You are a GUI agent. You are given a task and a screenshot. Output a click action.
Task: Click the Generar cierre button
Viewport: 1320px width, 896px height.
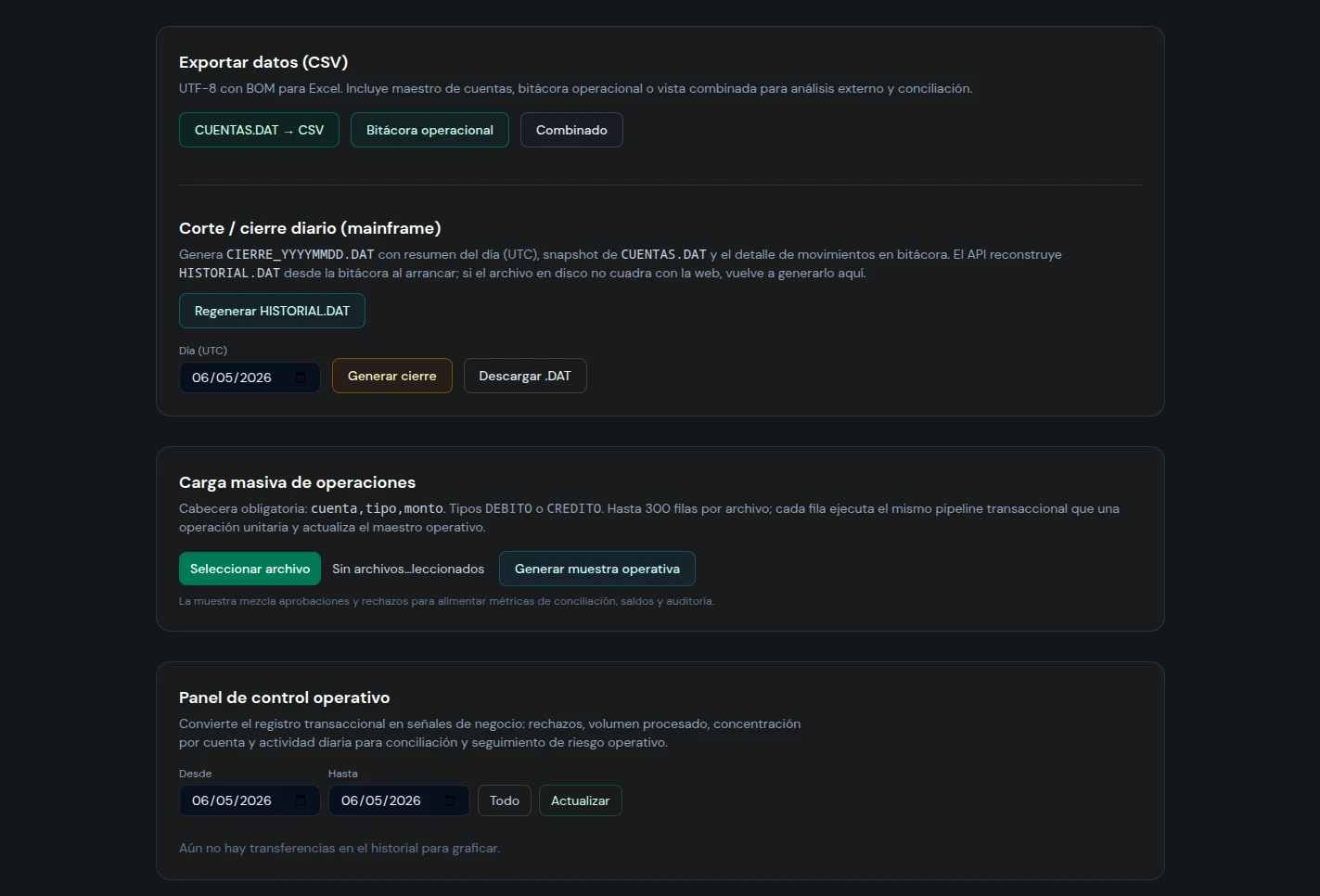tap(392, 376)
